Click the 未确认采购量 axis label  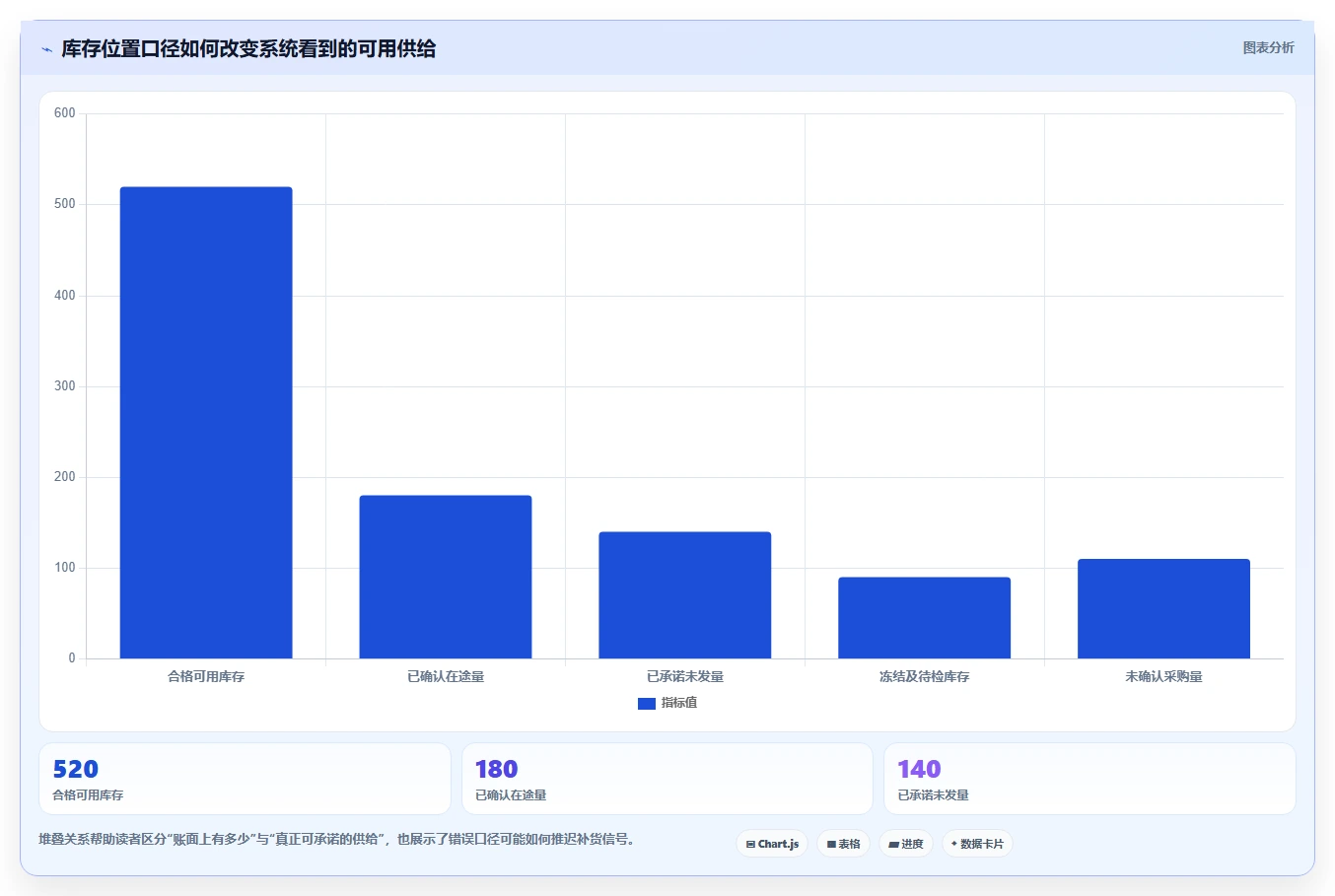(1163, 676)
